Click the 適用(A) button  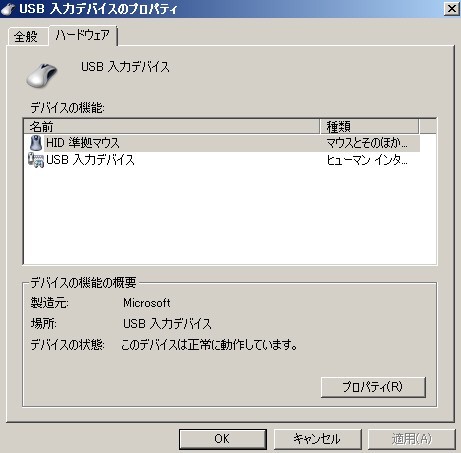click(x=412, y=439)
